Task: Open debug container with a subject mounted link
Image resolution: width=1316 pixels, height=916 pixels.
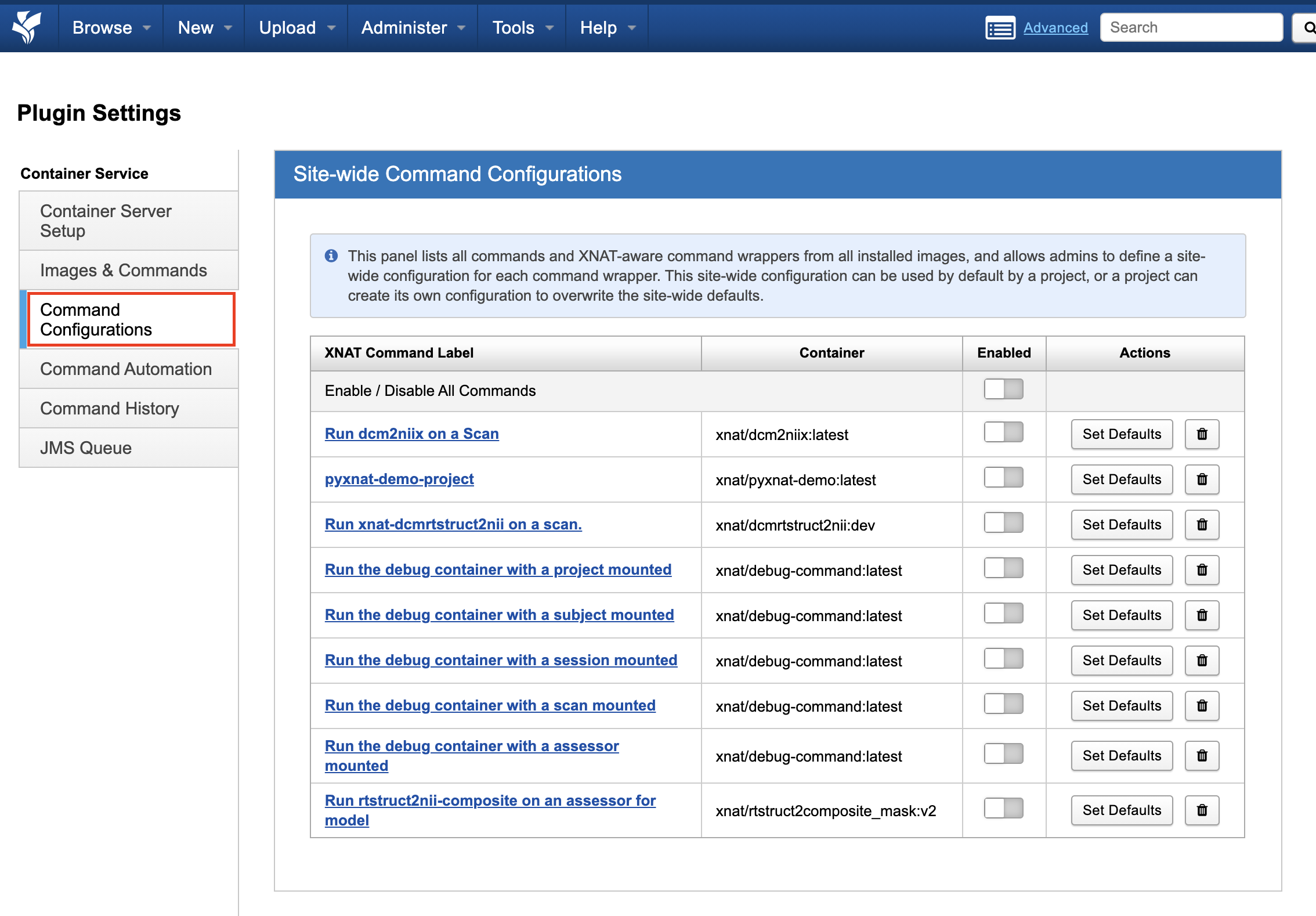Action: click(x=499, y=615)
